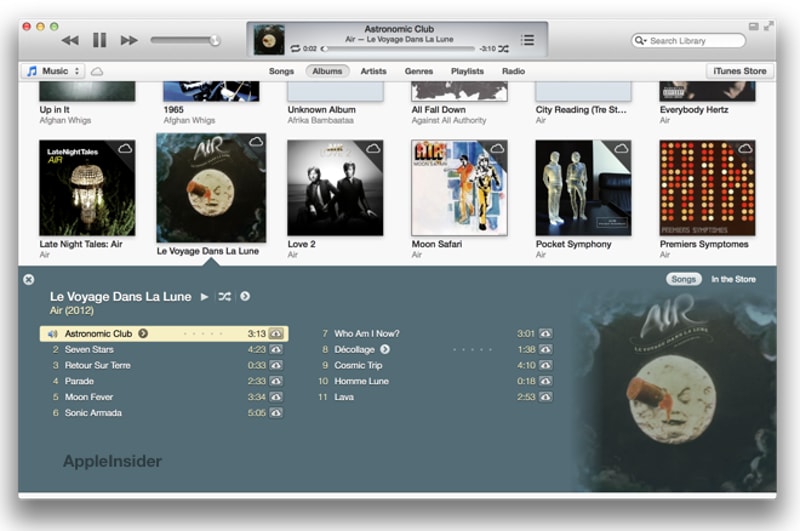Viewport: 800px width, 531px height.
Task: Shuffle the album using the shuffle icon beside title
Action: pyautogui.click(x=224, y=296)
